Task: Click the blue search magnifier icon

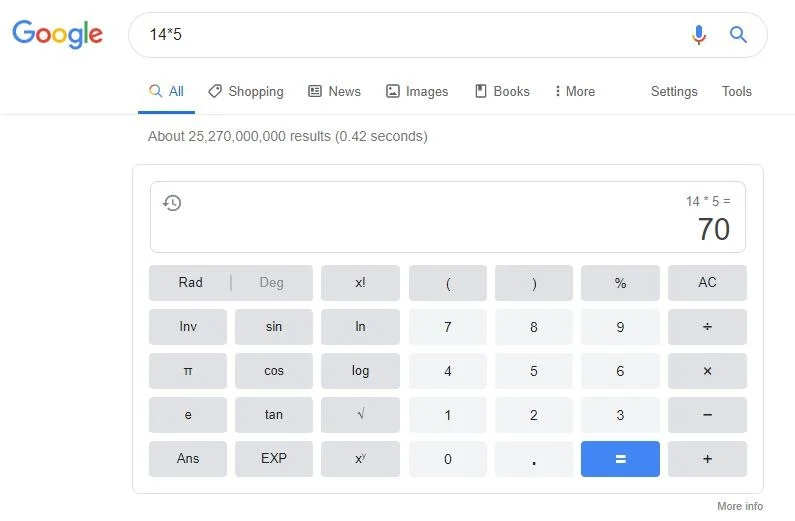Action: (738, 35)
